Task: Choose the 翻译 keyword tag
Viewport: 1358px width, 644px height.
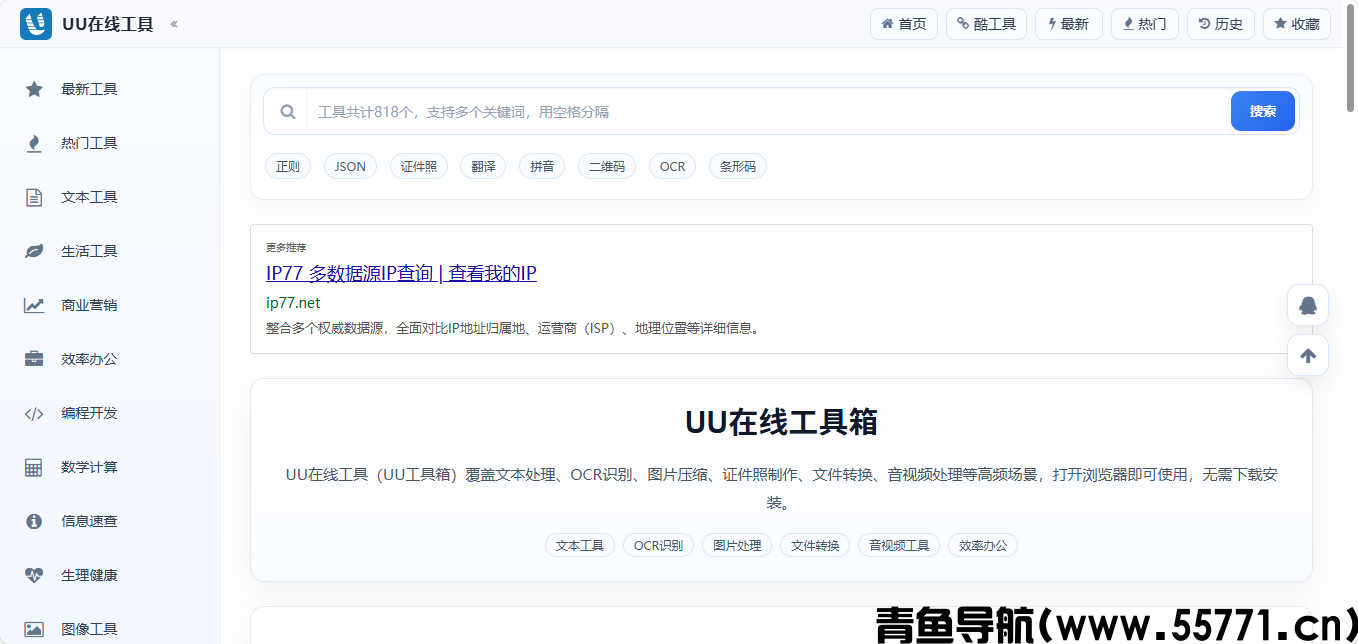Action: coord(483,166)
